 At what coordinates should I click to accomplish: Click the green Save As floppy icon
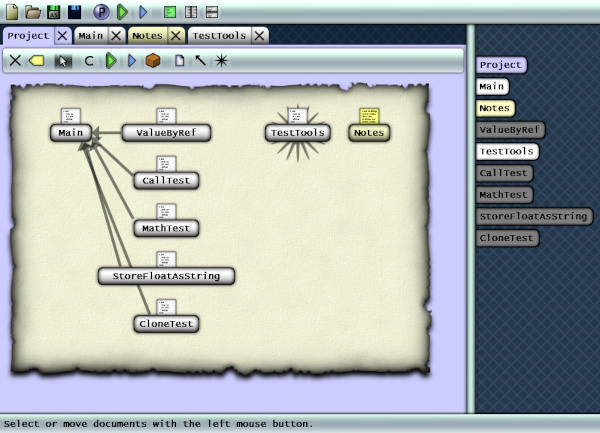(x=54, y=12)
